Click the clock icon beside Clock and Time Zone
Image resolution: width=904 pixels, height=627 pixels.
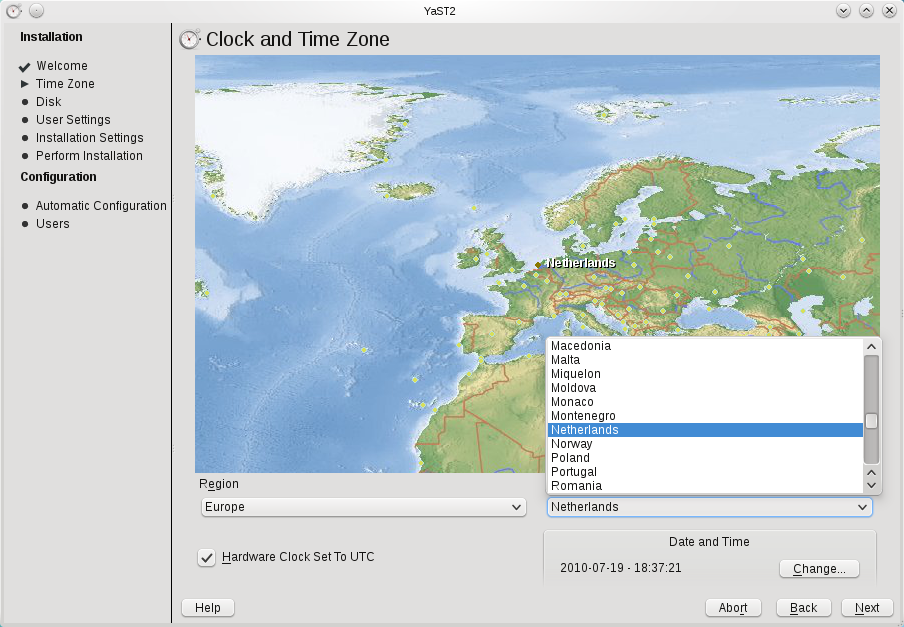(x=189, y=40)
